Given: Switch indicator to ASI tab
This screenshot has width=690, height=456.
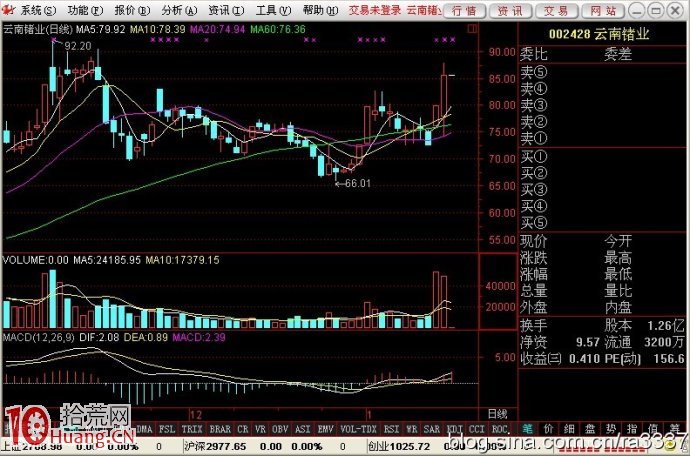Looking at the screenshot, I should click(x=303, y=429).
